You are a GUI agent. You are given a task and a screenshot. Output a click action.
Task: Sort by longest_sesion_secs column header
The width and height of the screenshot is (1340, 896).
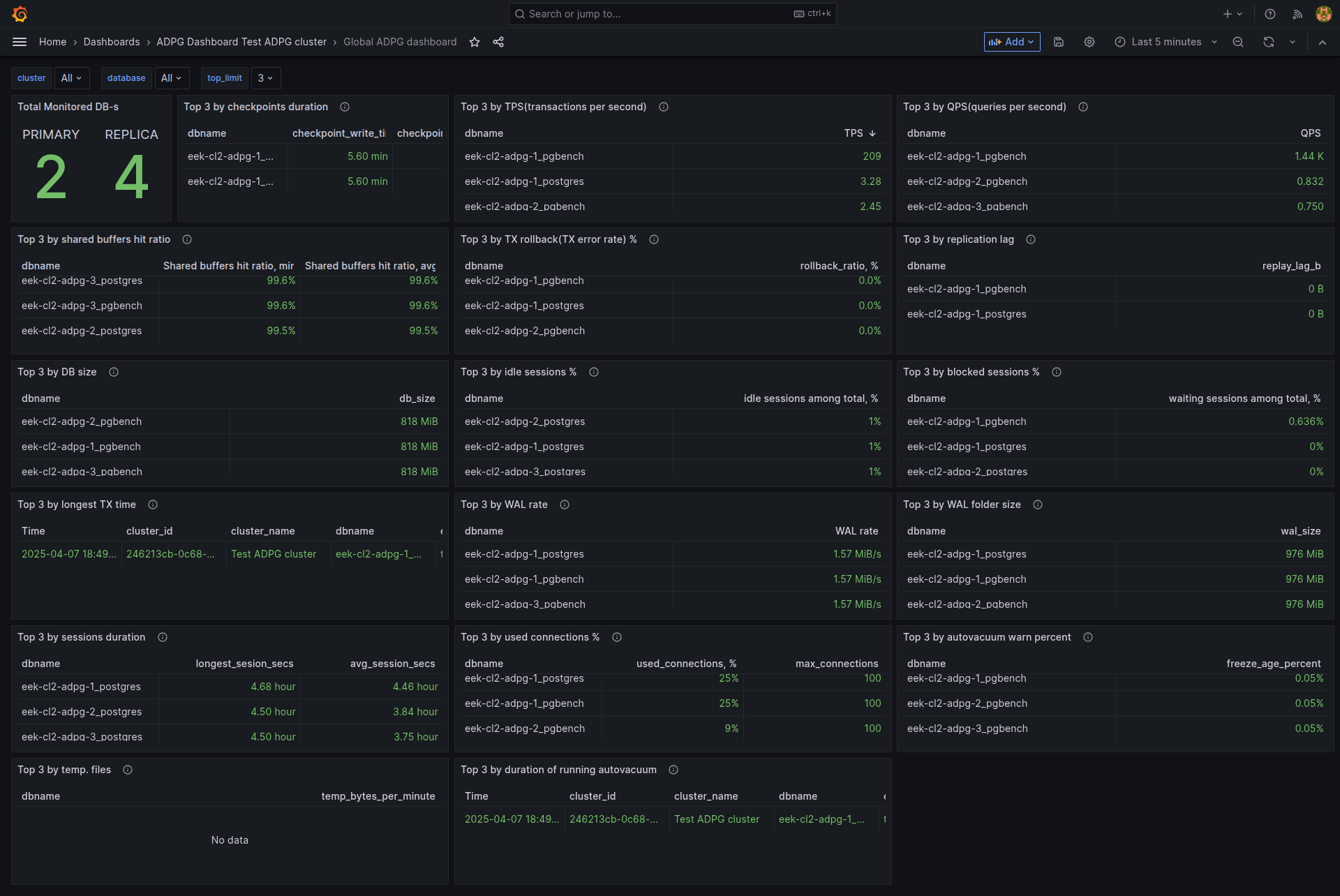(x=244, y=664)
